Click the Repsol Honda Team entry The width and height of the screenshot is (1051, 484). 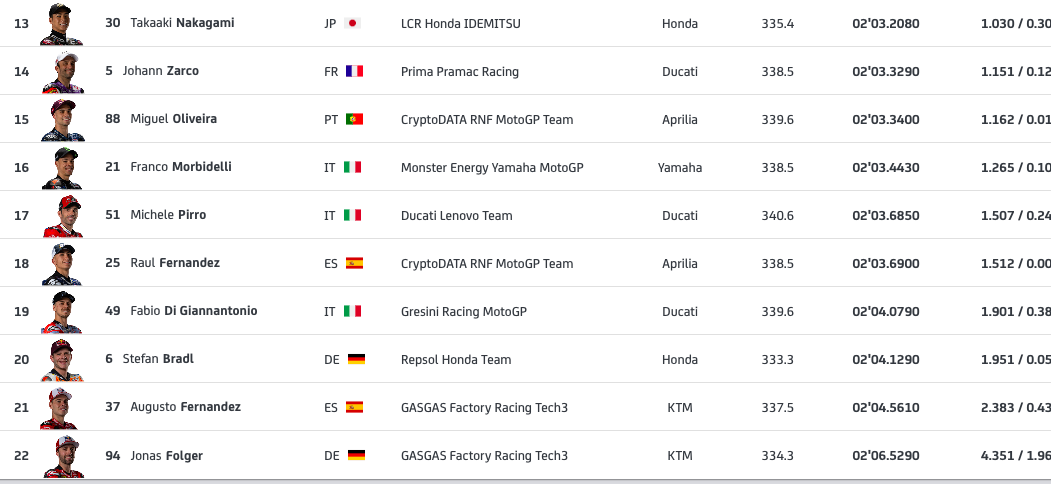[x=456, y=360]
